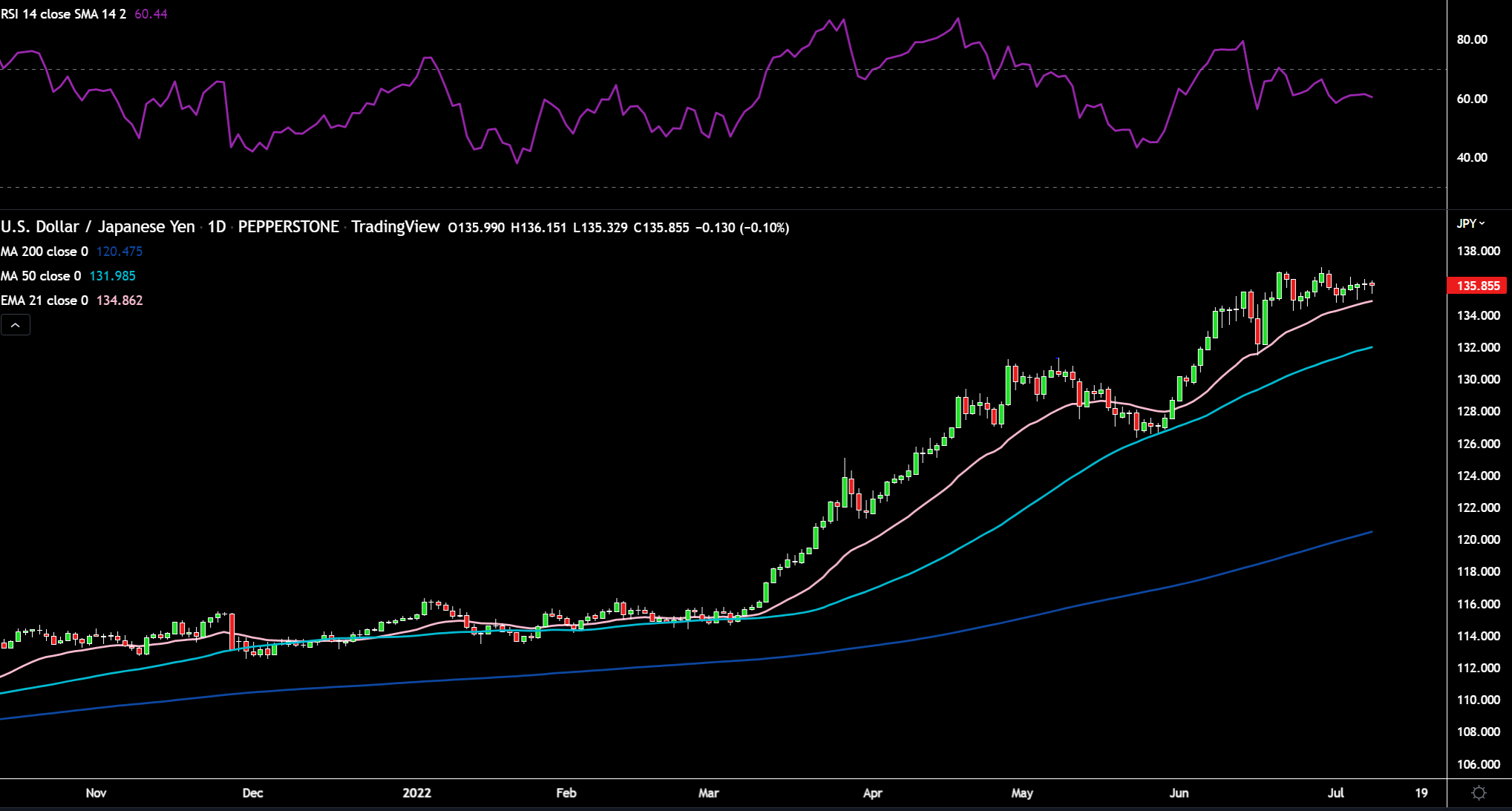Open chart settings gear icon

pos(1479,793)
